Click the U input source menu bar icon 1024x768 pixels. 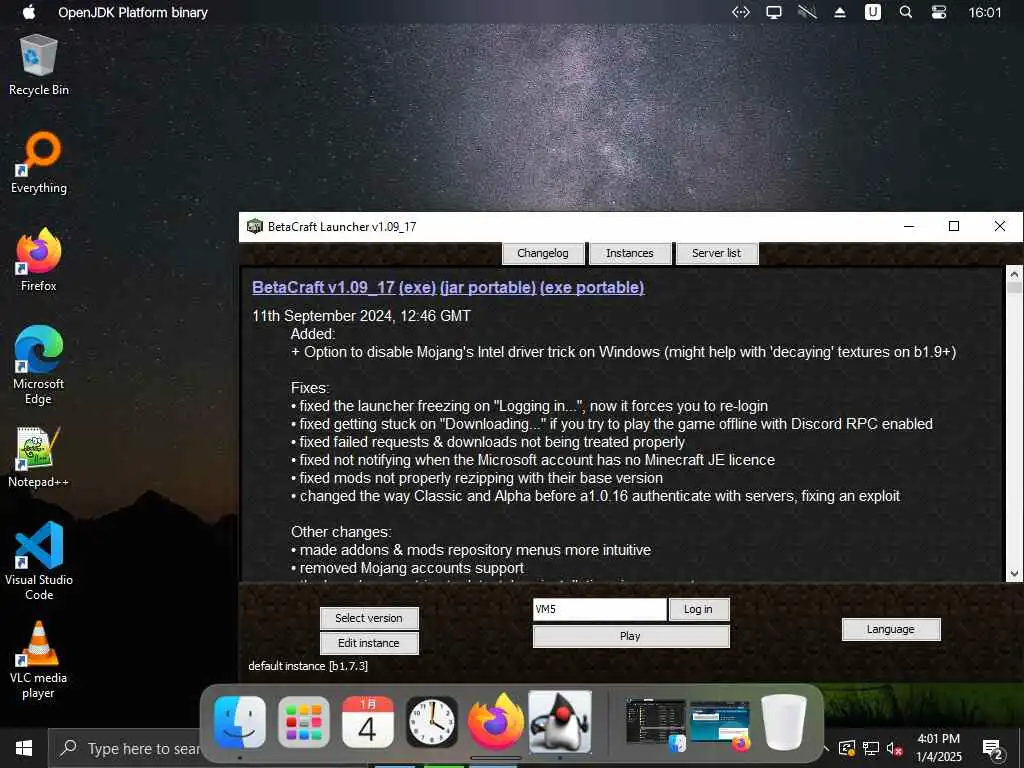coord(872,12)
